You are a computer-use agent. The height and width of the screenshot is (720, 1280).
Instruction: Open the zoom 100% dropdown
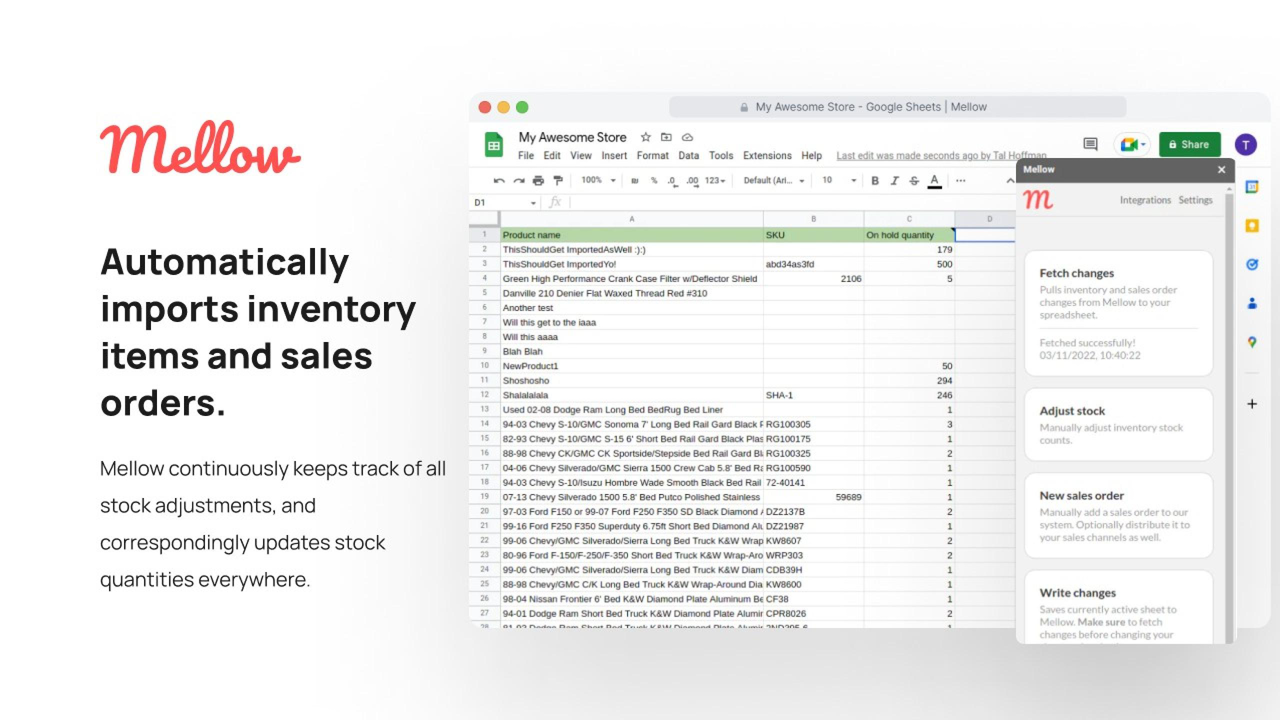point(599,181)
